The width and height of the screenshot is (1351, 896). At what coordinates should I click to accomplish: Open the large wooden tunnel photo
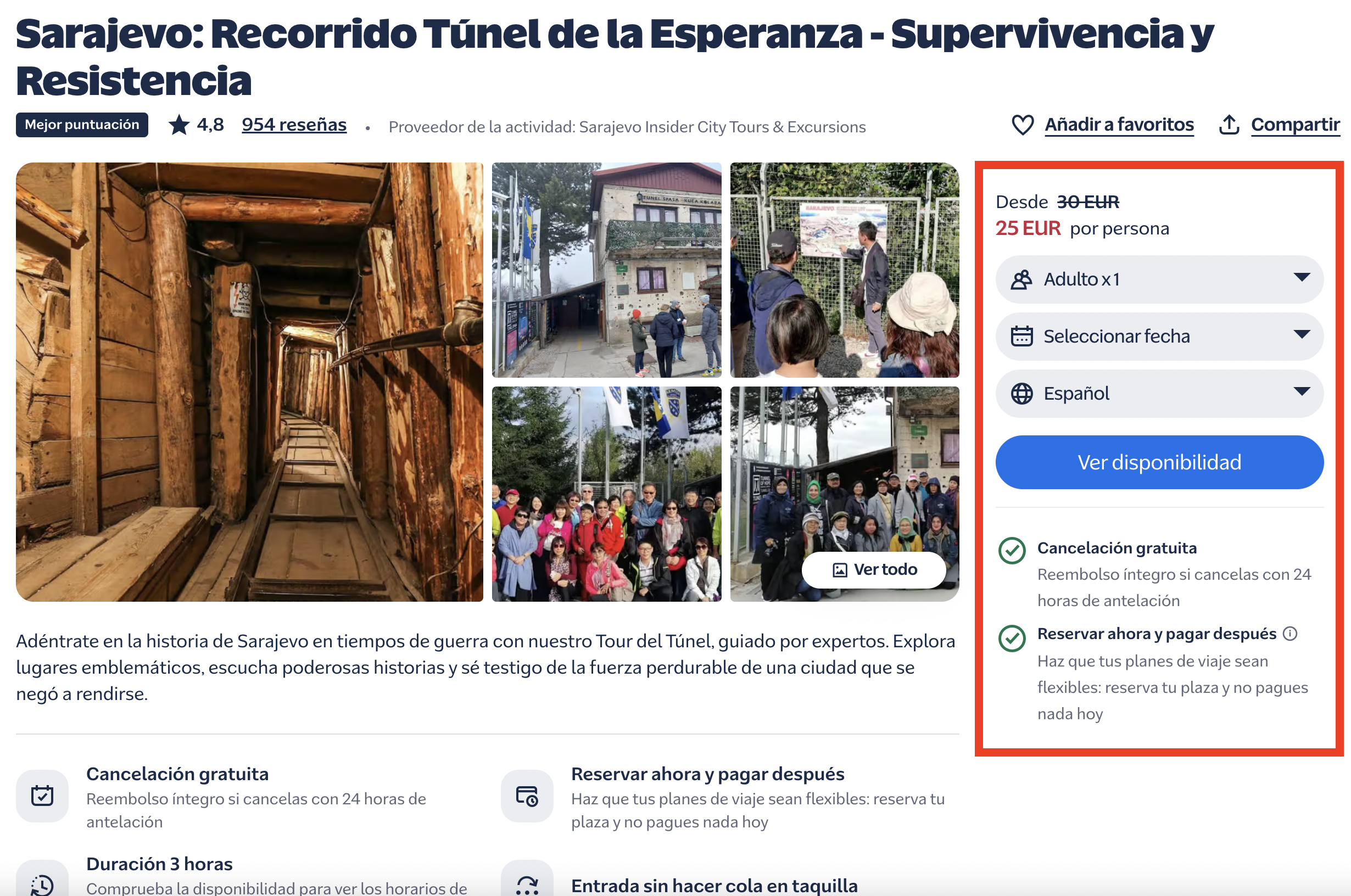(x=249, y=382)
